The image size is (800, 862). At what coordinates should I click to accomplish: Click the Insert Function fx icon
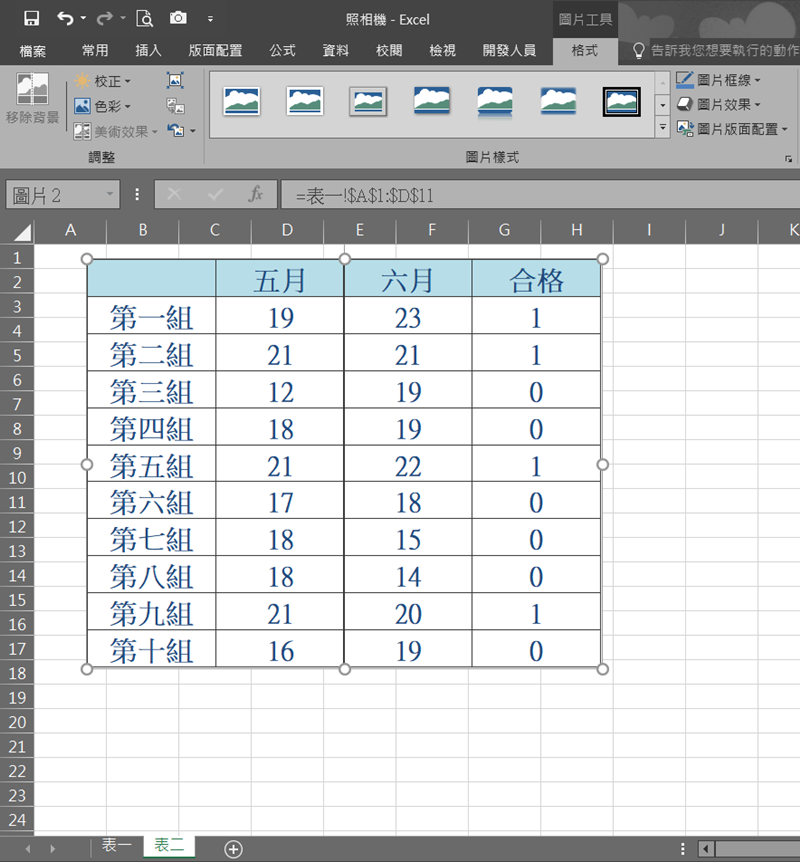[x=255, y=194]
